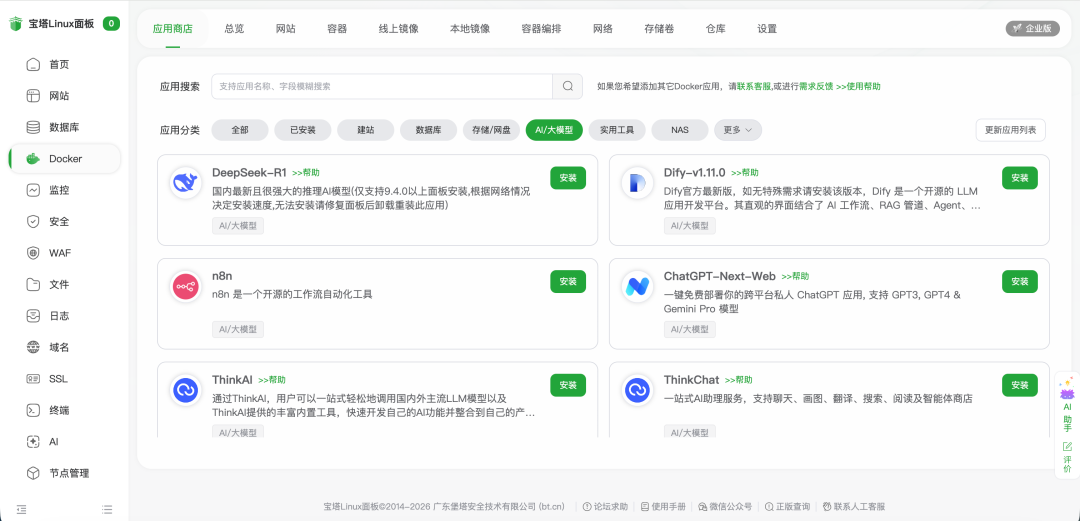Install the n8n app
This screenshot has width=1080, height=521.
click(x=568, y=281)
